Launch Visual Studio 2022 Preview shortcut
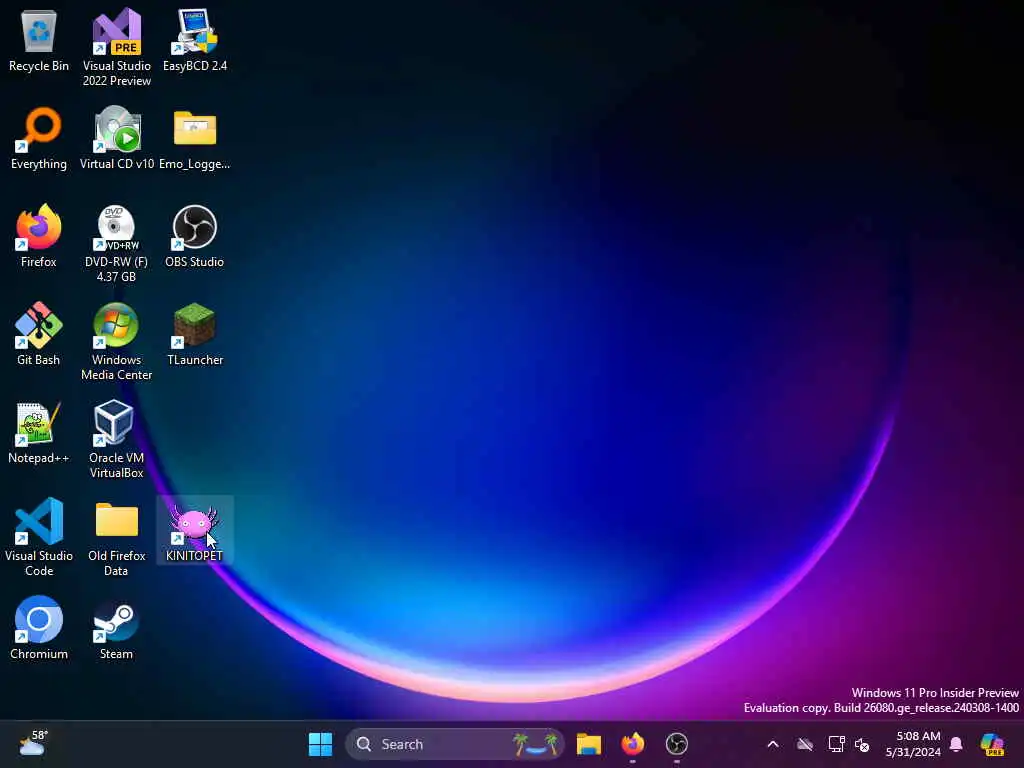The width and height of the screenshot is (1024, 768). (116, 47)
